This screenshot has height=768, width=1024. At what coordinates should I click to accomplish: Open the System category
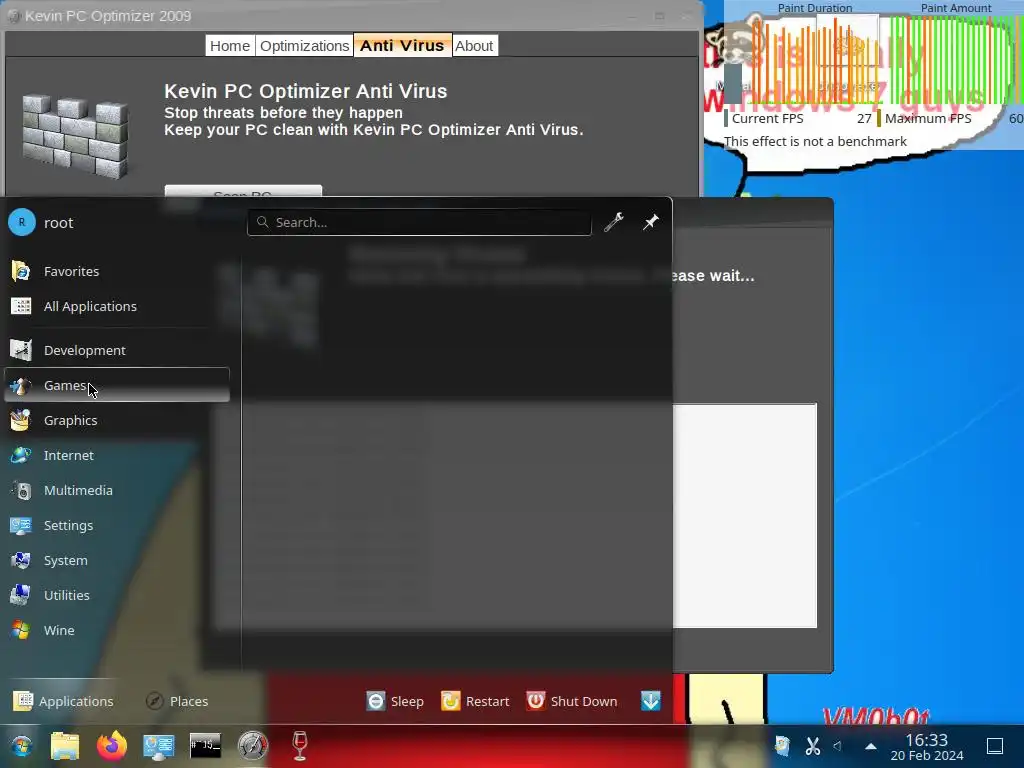tap(116, 560)
